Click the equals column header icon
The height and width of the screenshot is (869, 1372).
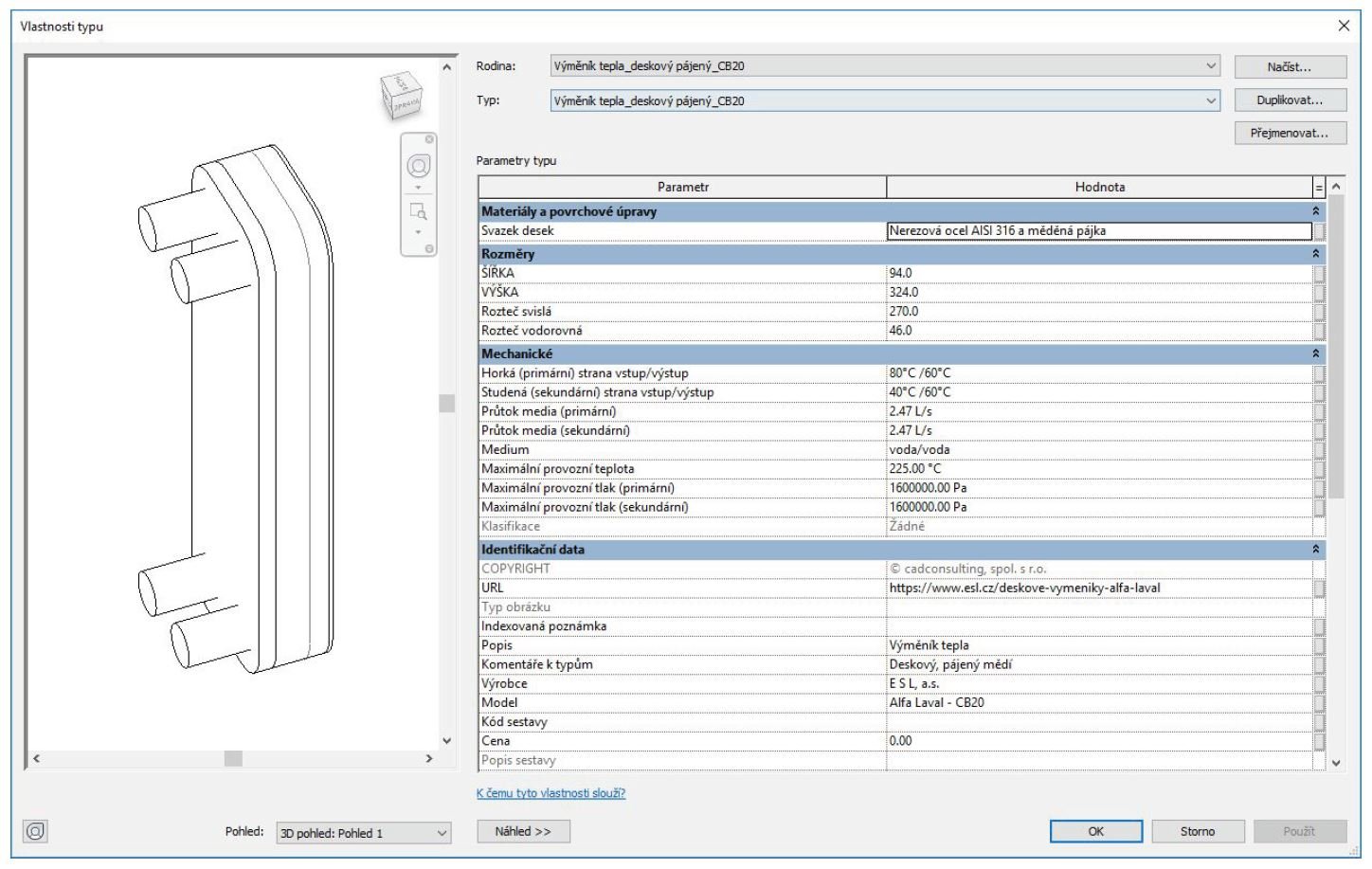[1318, 188]
